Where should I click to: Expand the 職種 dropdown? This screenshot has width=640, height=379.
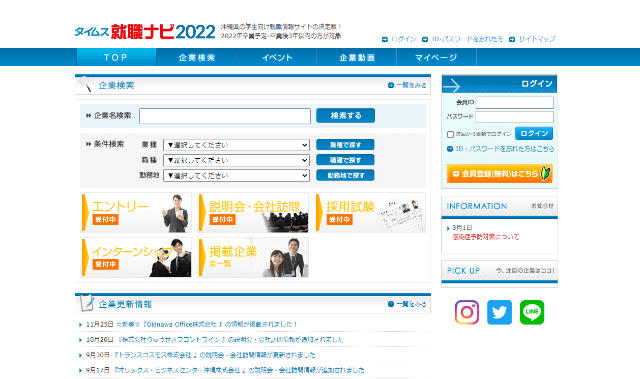coord(236,160)
